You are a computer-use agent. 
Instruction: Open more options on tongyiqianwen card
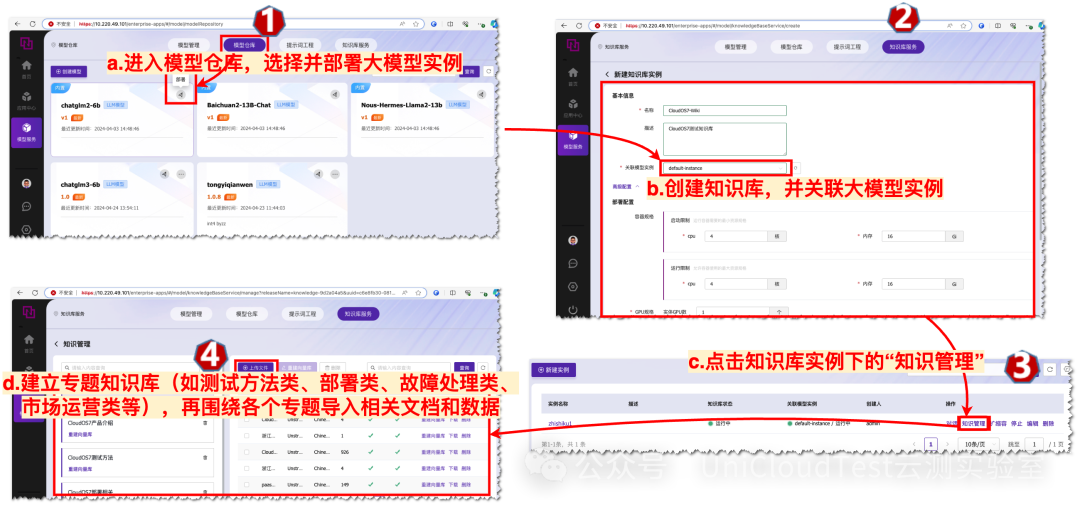pyautogui.click(x=335, y=174)
